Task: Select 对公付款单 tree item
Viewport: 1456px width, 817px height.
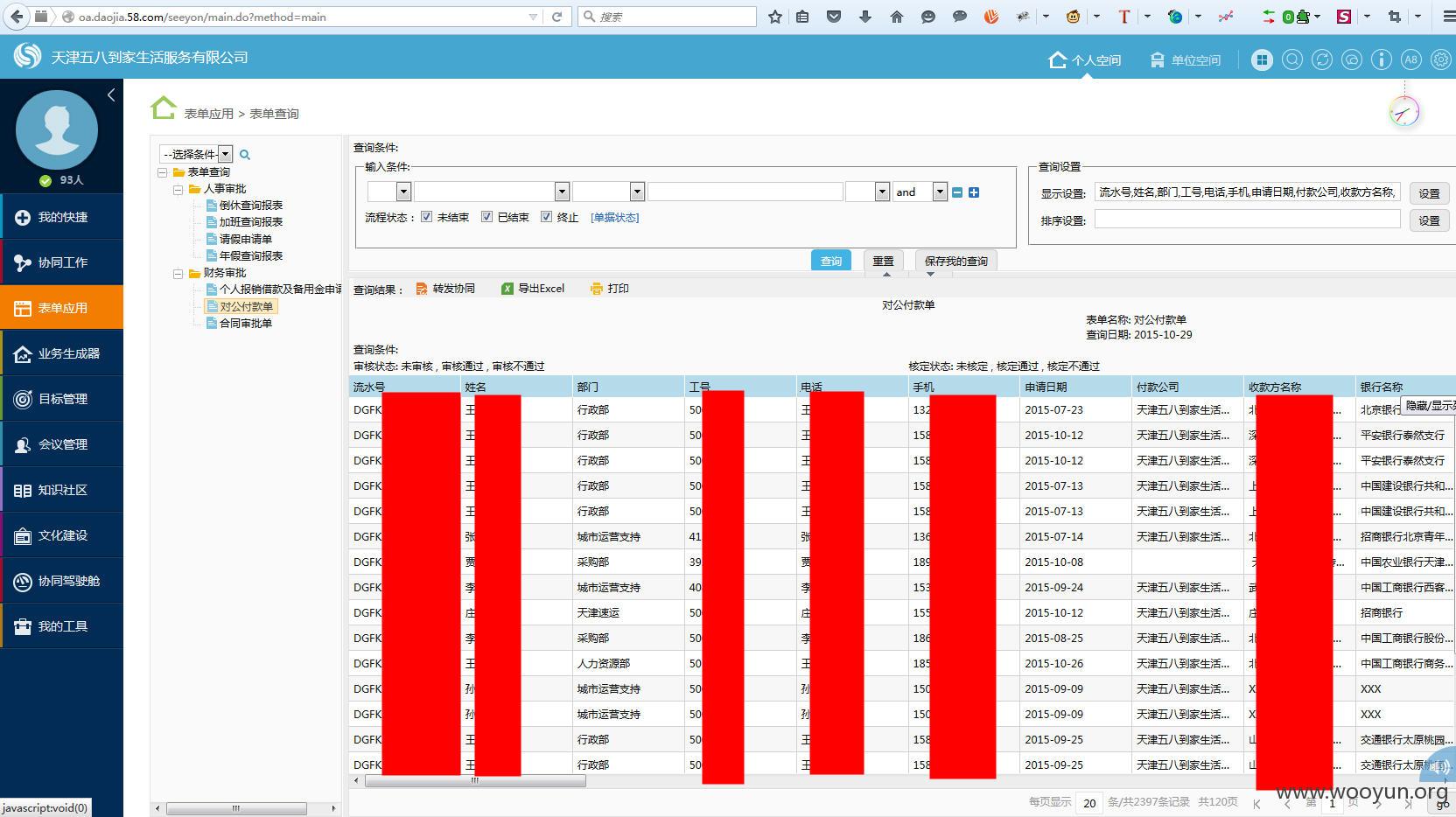Action: pos(240,306)
